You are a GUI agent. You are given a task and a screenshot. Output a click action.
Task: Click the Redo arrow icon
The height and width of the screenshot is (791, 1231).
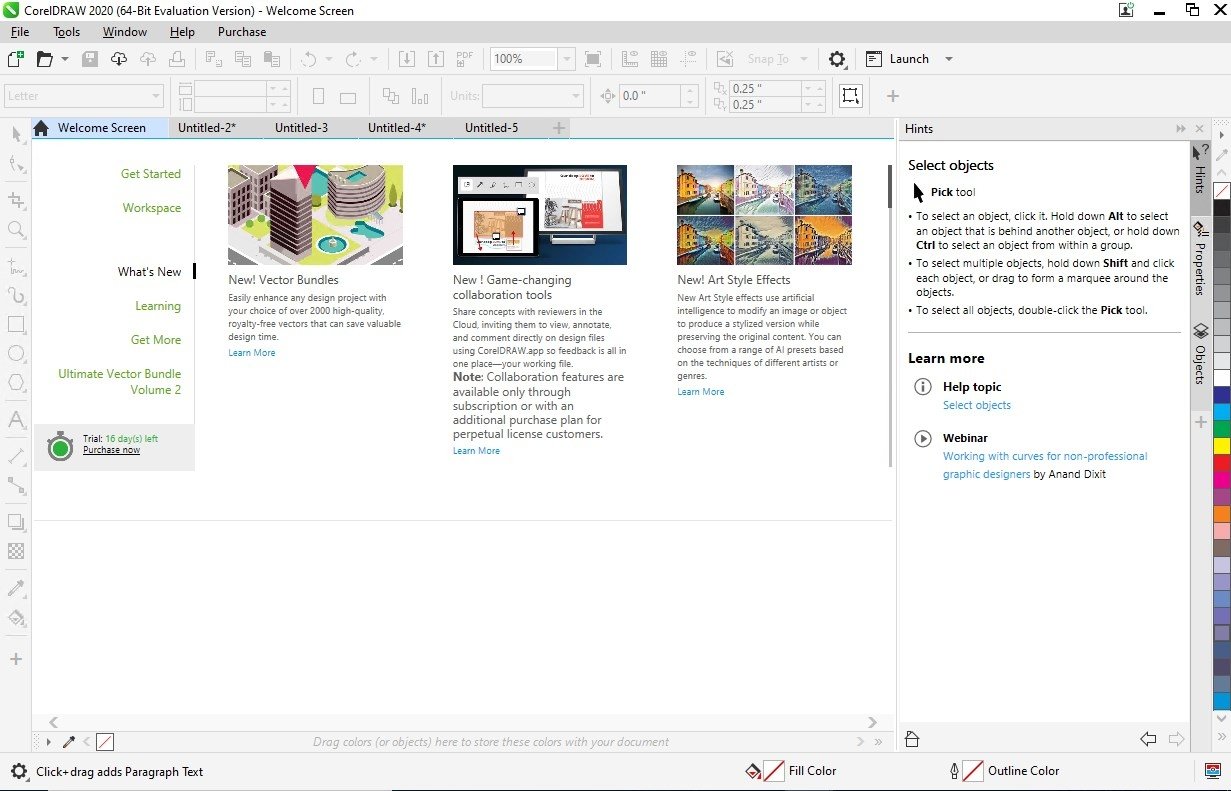click(353, 59)
